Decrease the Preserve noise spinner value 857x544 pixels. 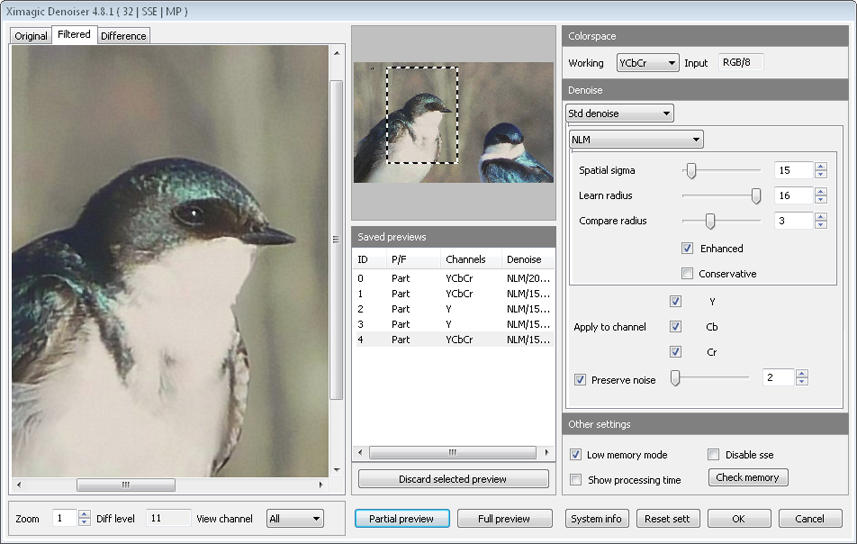pos(801,382)
